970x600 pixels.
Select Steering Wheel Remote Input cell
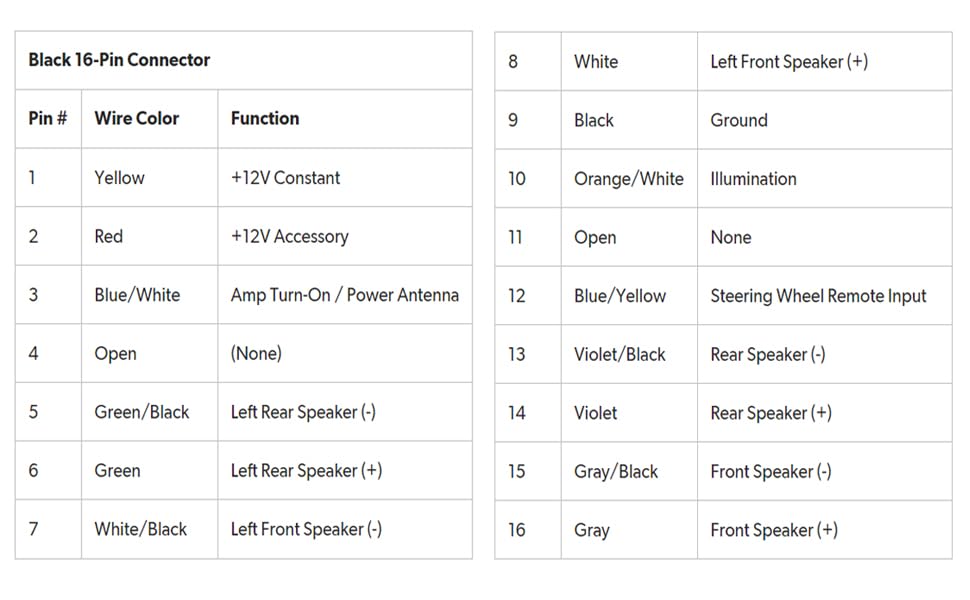point(818,296)
